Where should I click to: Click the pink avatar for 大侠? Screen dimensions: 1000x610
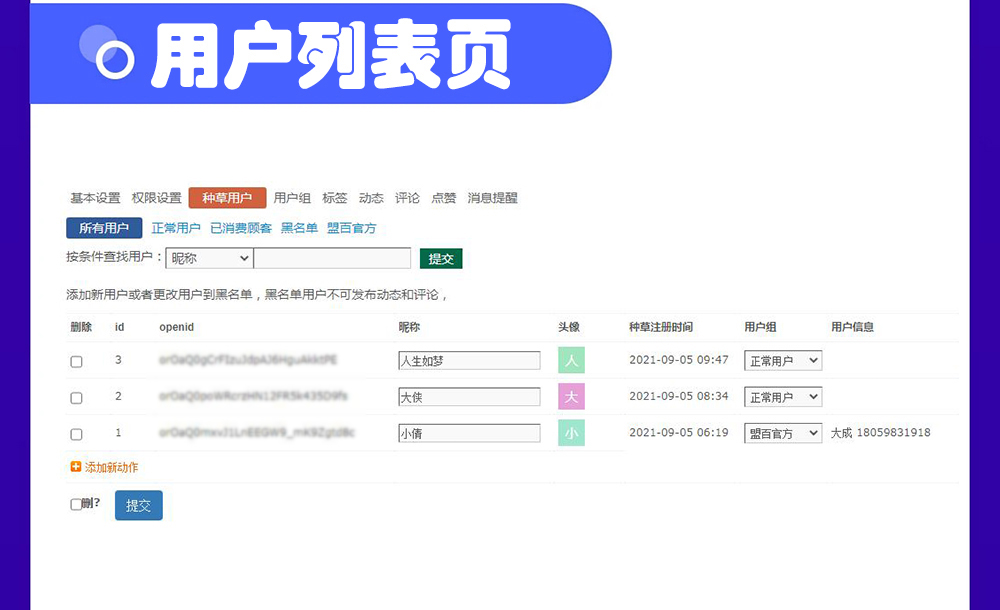[x=571, y=397]
